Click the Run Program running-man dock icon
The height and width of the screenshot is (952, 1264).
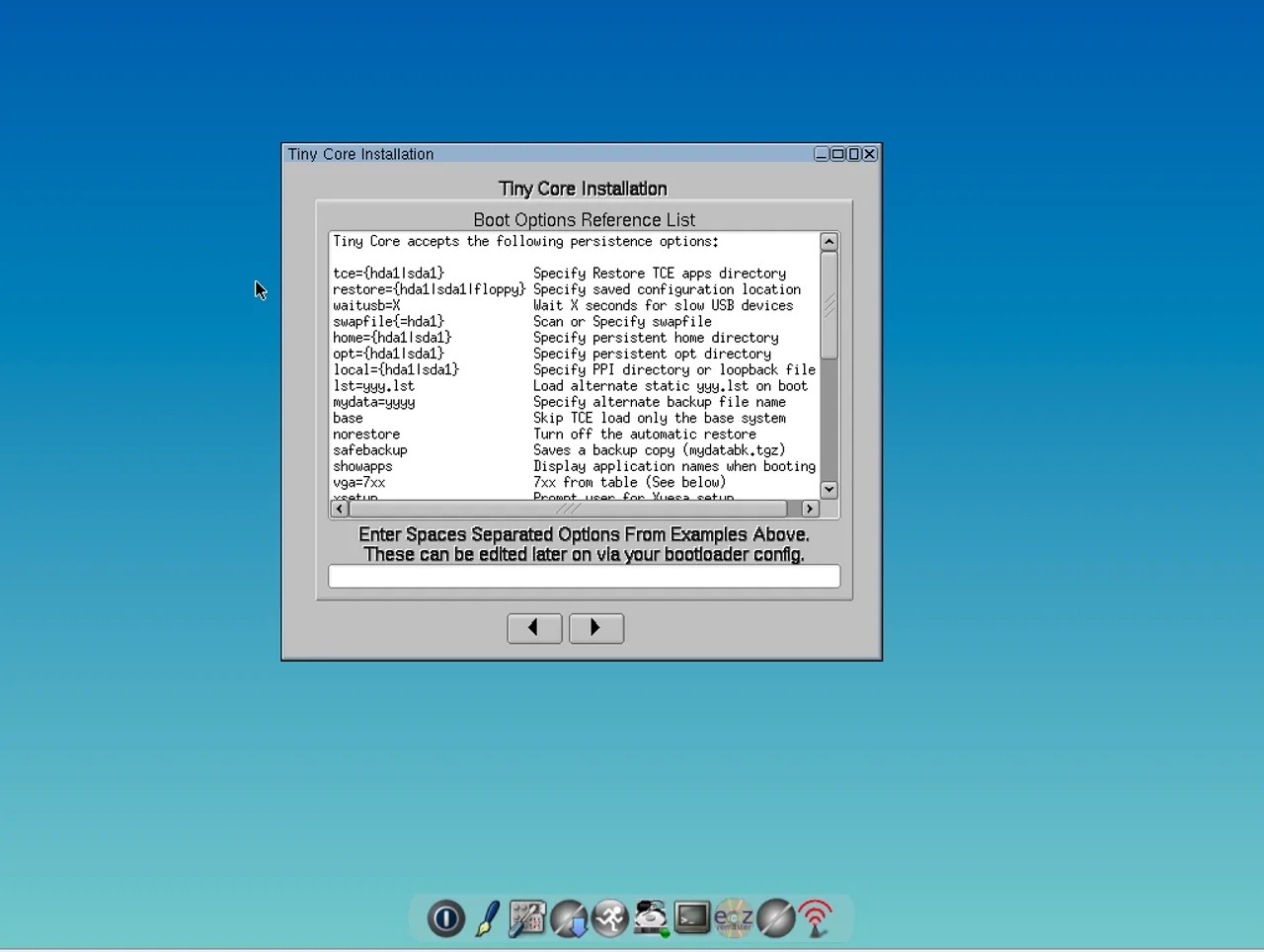(610, 918)
